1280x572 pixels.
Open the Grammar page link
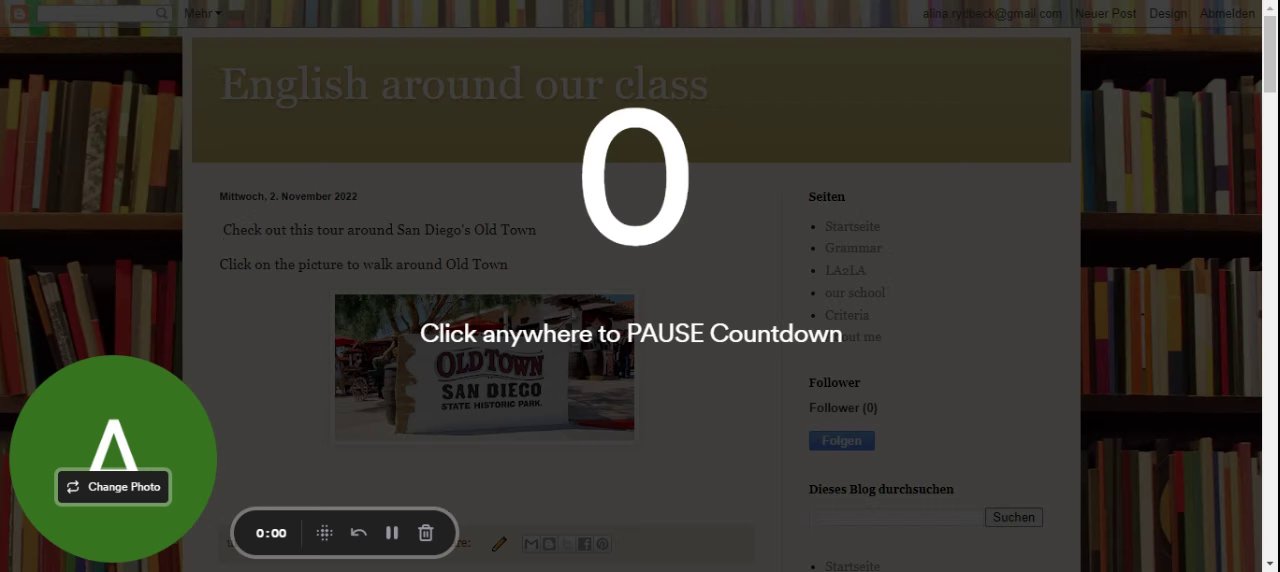click(853, 248)
